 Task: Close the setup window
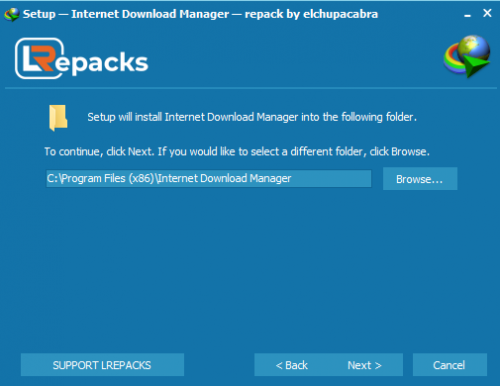click(x=487, y=13)
